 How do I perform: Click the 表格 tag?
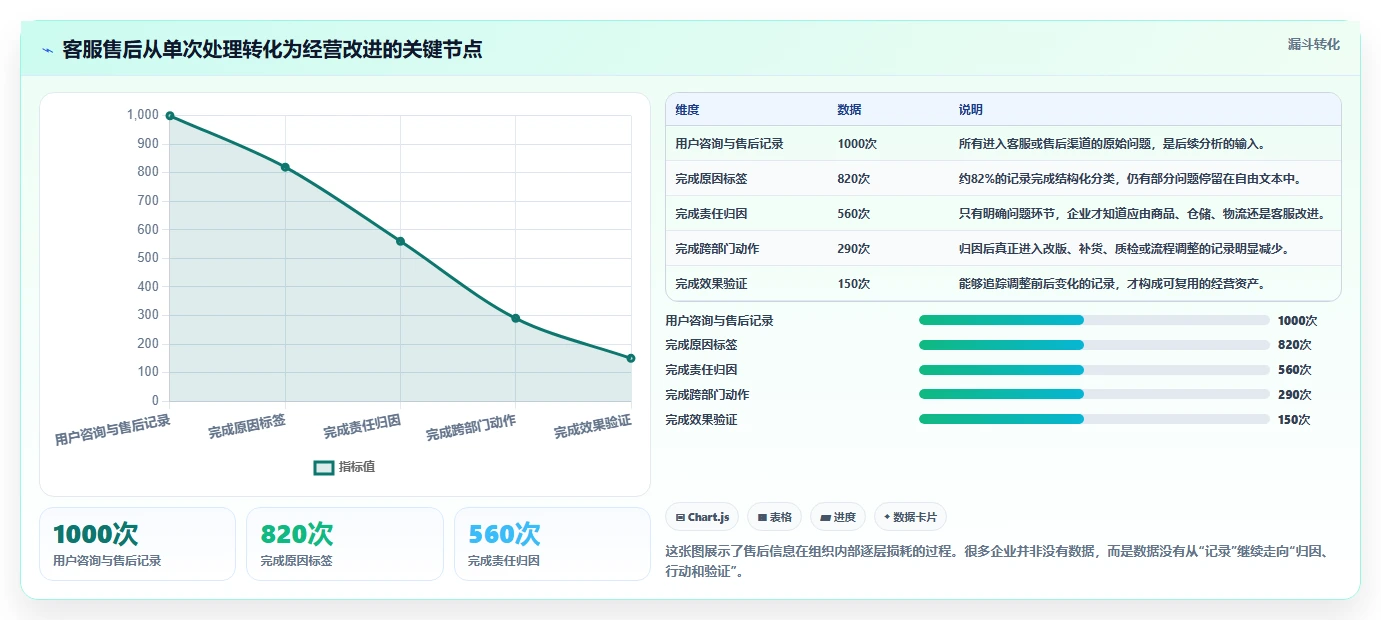point(775,517)
